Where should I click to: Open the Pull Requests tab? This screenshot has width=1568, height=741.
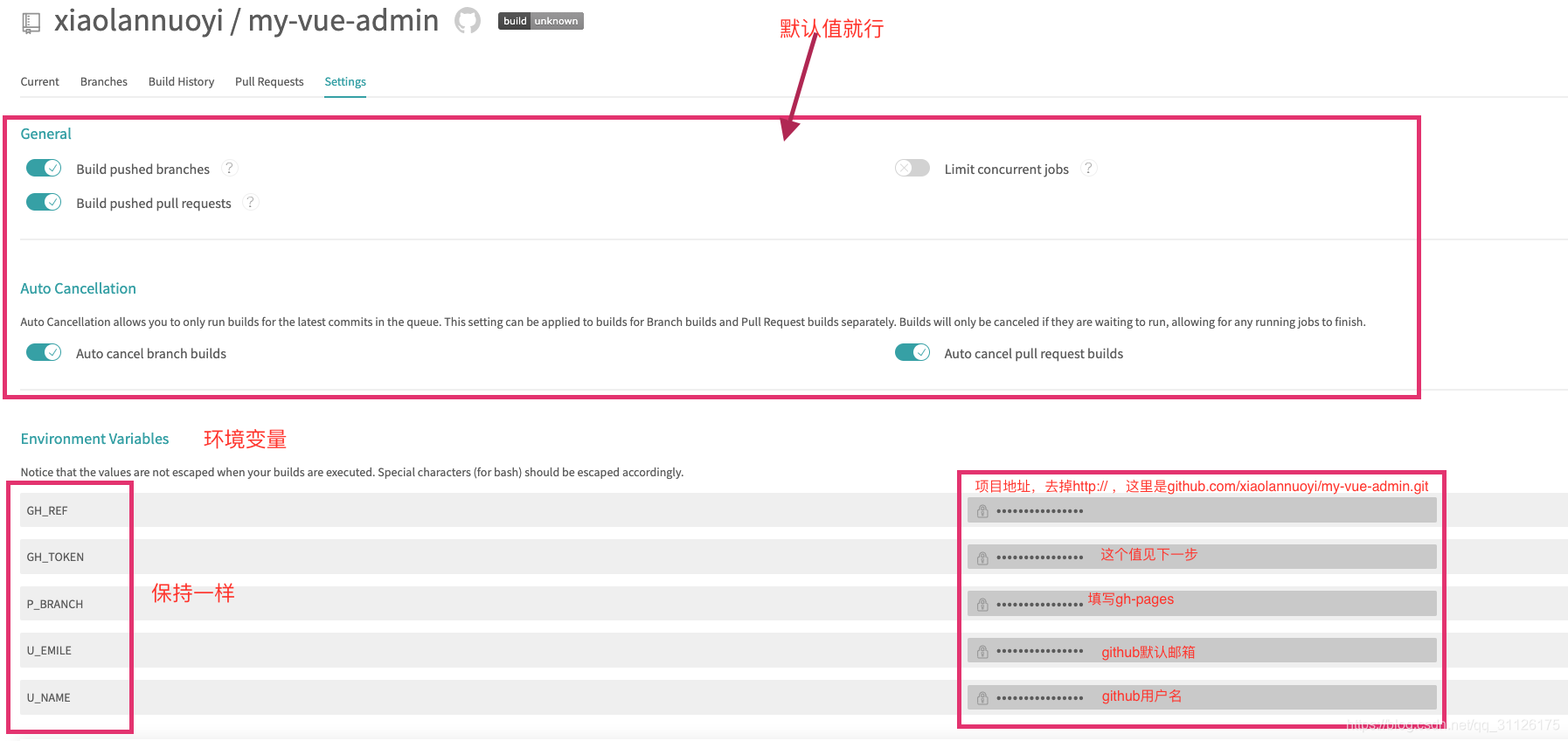point(269,81)
